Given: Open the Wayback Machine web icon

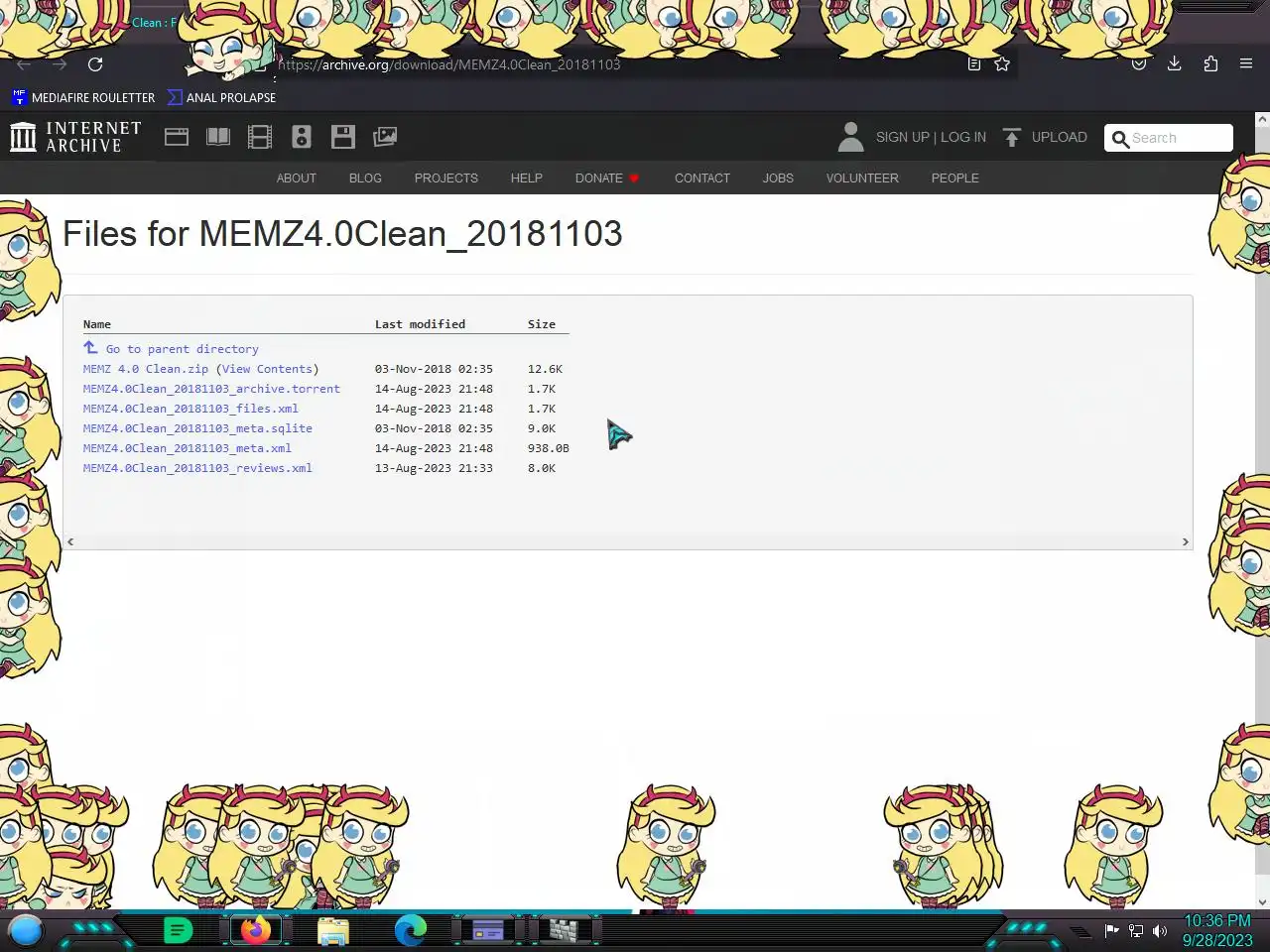Looking at the screenshot, I should click(177, 137).
